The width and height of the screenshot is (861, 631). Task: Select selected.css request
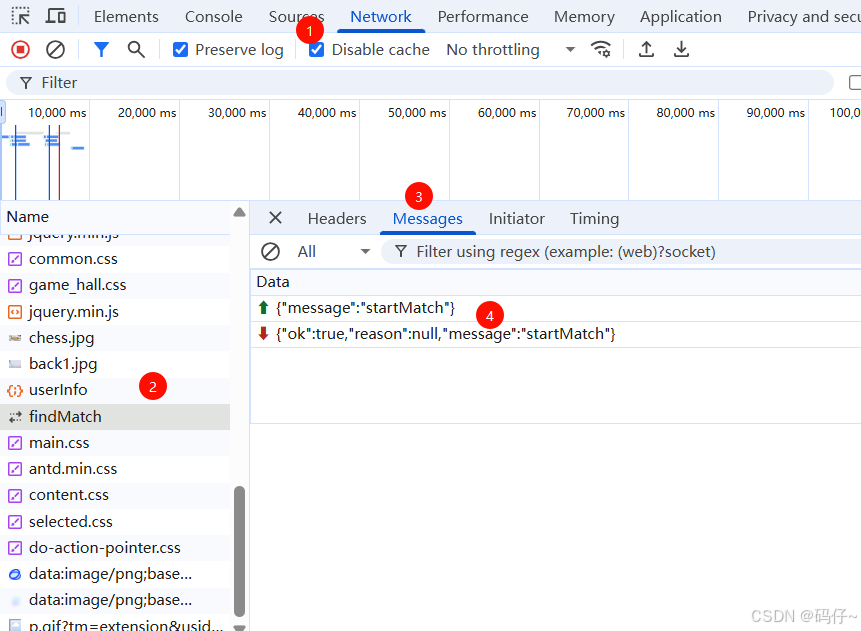[x=115, y=522]
